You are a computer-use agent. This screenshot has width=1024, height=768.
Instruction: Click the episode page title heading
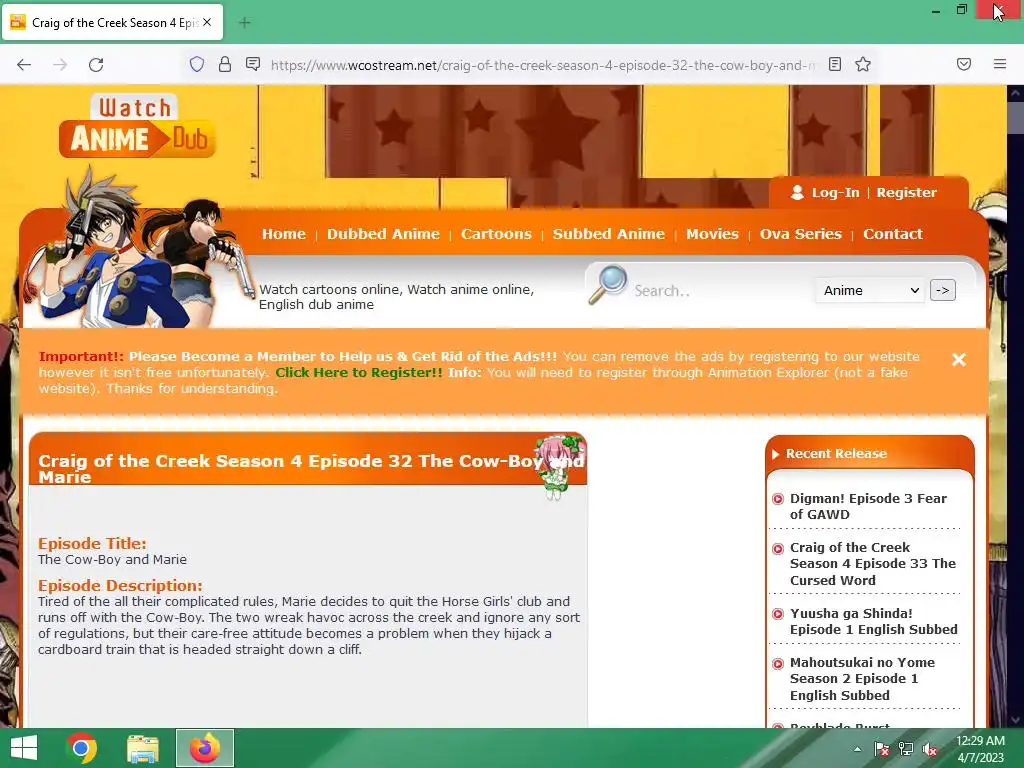311,468
